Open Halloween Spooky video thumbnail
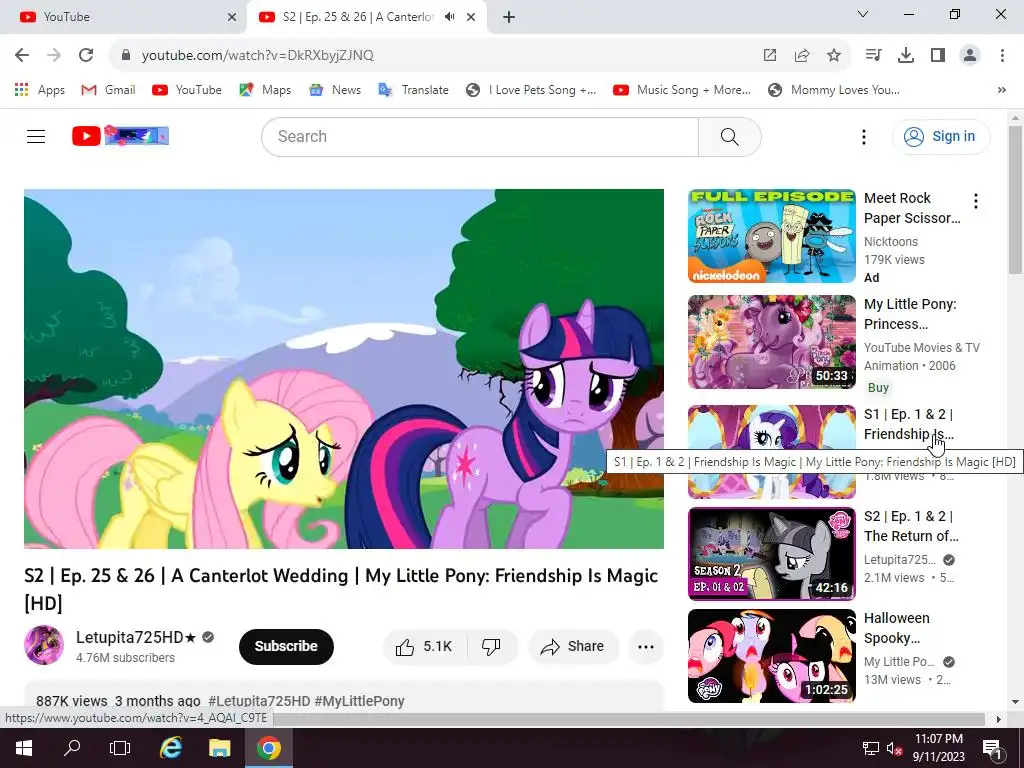Viewport: 1024px width, 768px height. 772,656
